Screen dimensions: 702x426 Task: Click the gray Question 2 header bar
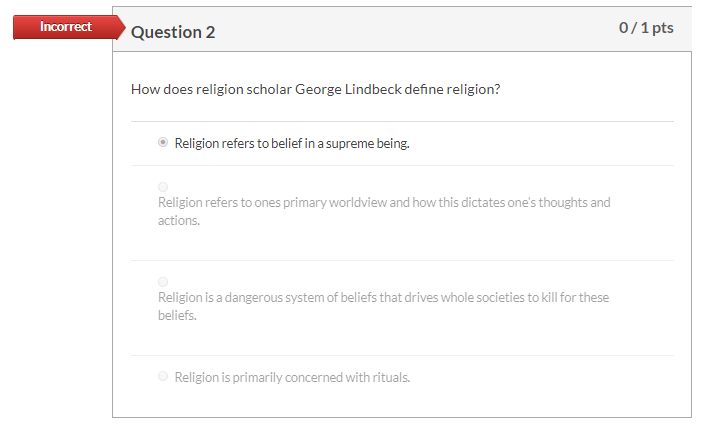[400, 30]
